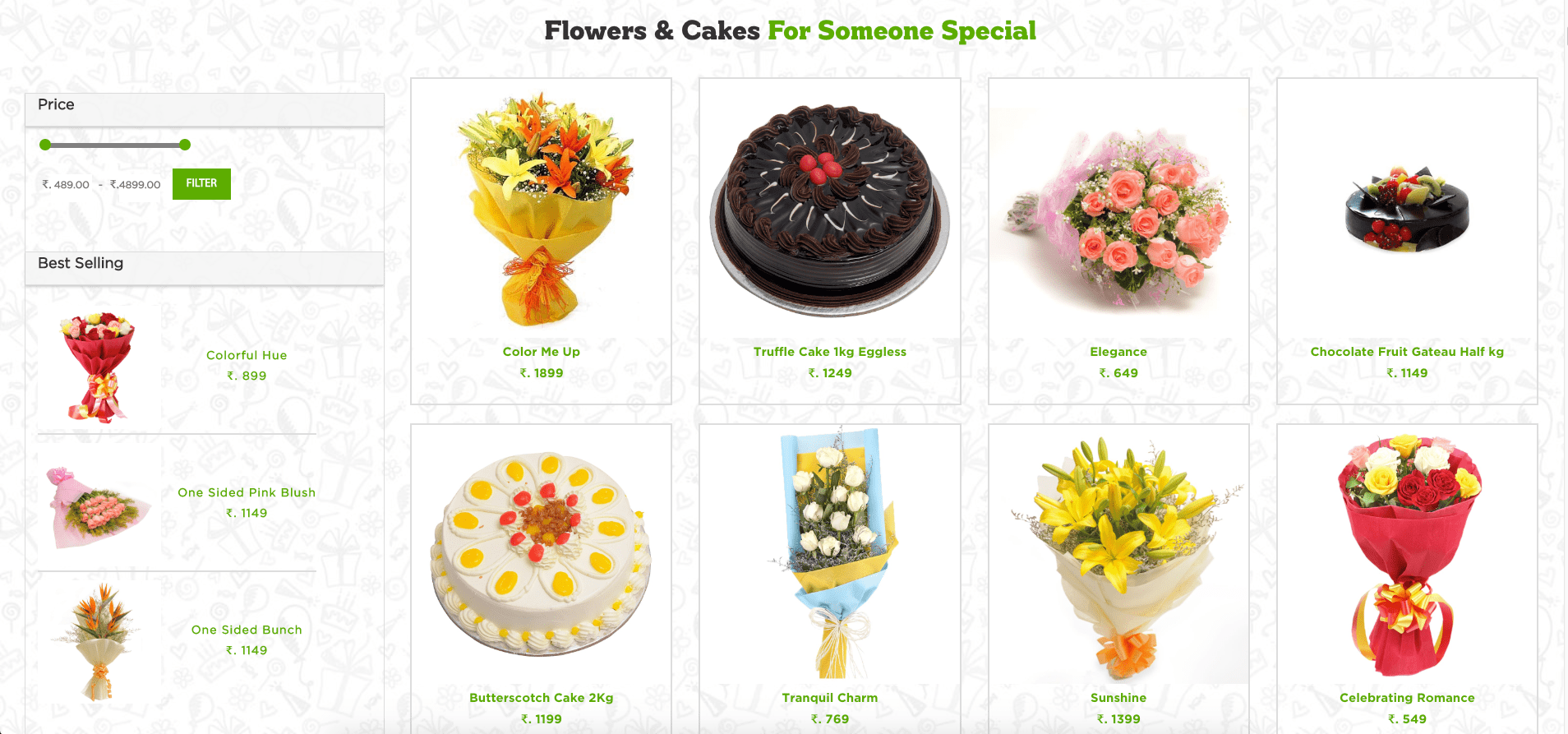Open Chocolate Fruit Gateau cake image
Viewport: 1568px width, 734px height.
pos(1407,209)
